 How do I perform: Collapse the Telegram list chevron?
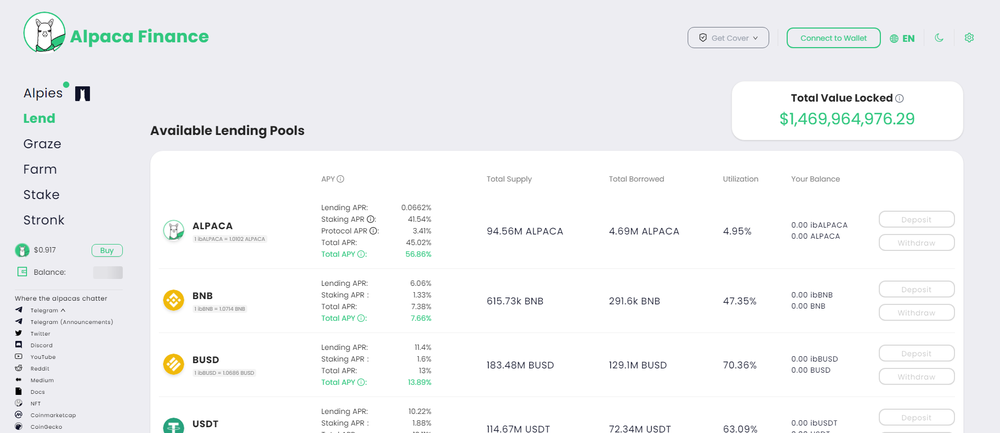coord(62,311)
